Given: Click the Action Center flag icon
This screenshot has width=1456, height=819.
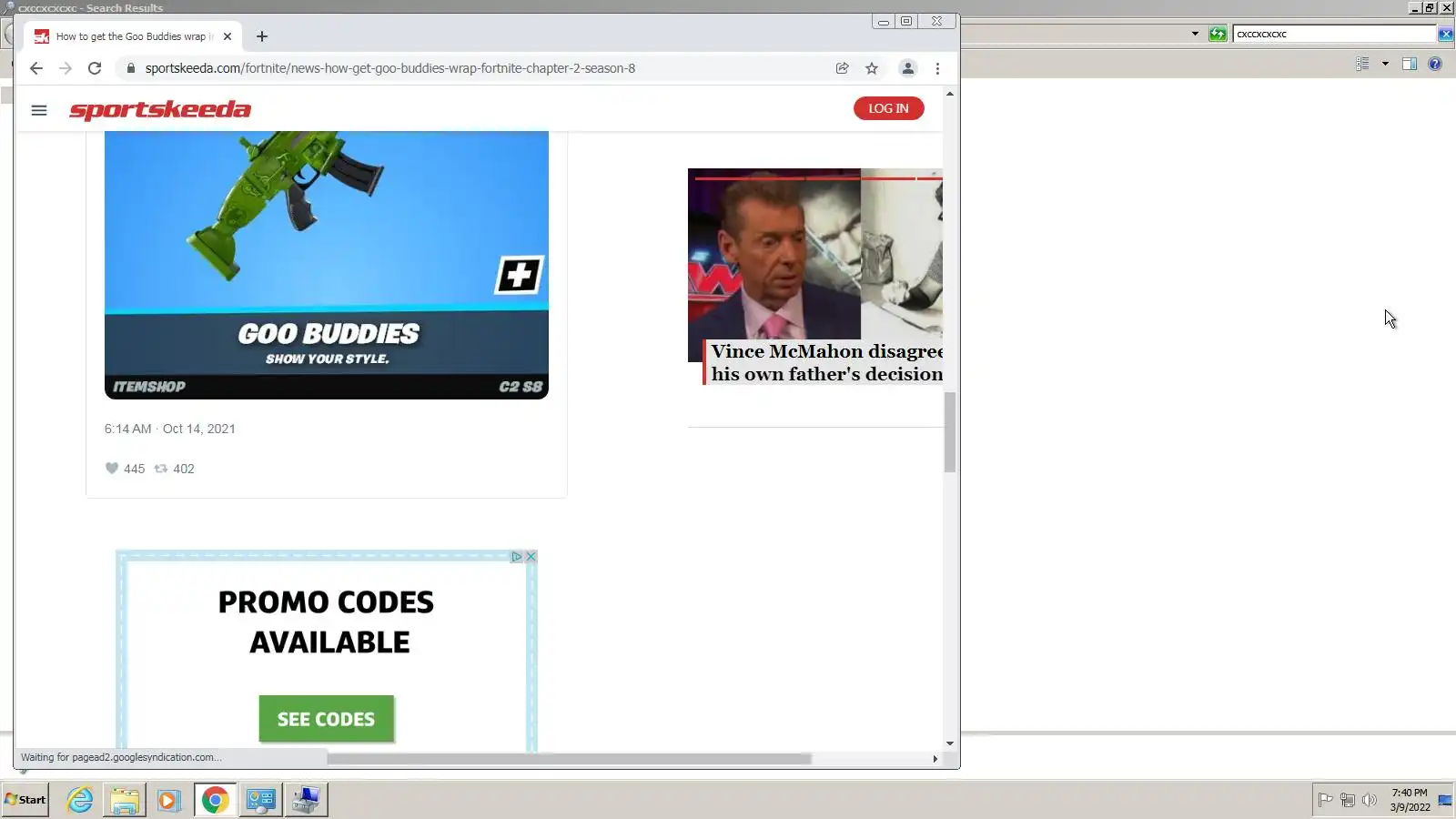Looking at the screenshot, I should click(1326, 800).
